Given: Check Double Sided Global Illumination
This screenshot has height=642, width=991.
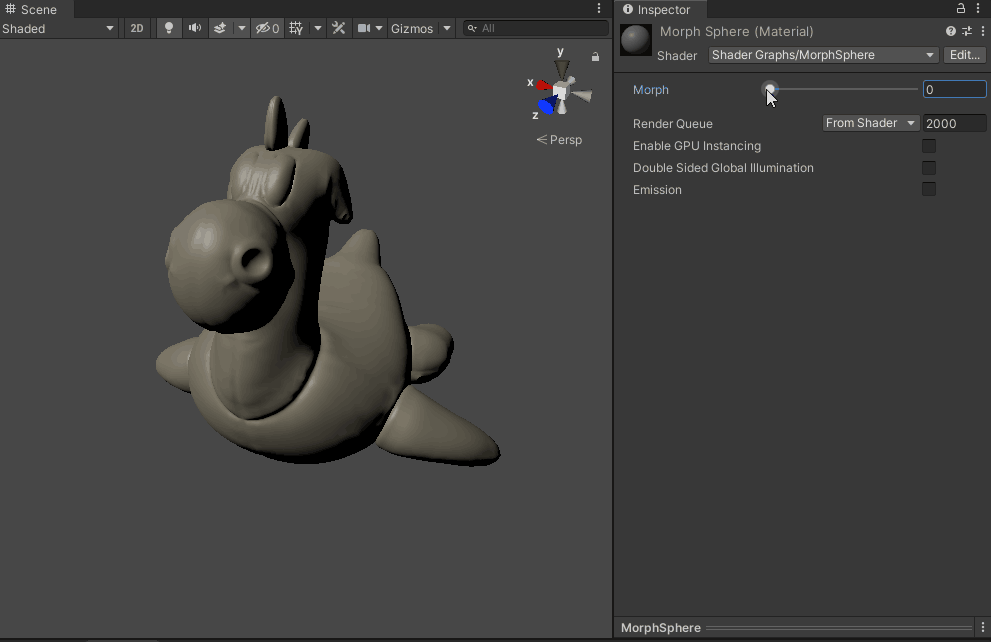Looking at the screenshot, I should (929, 168).
